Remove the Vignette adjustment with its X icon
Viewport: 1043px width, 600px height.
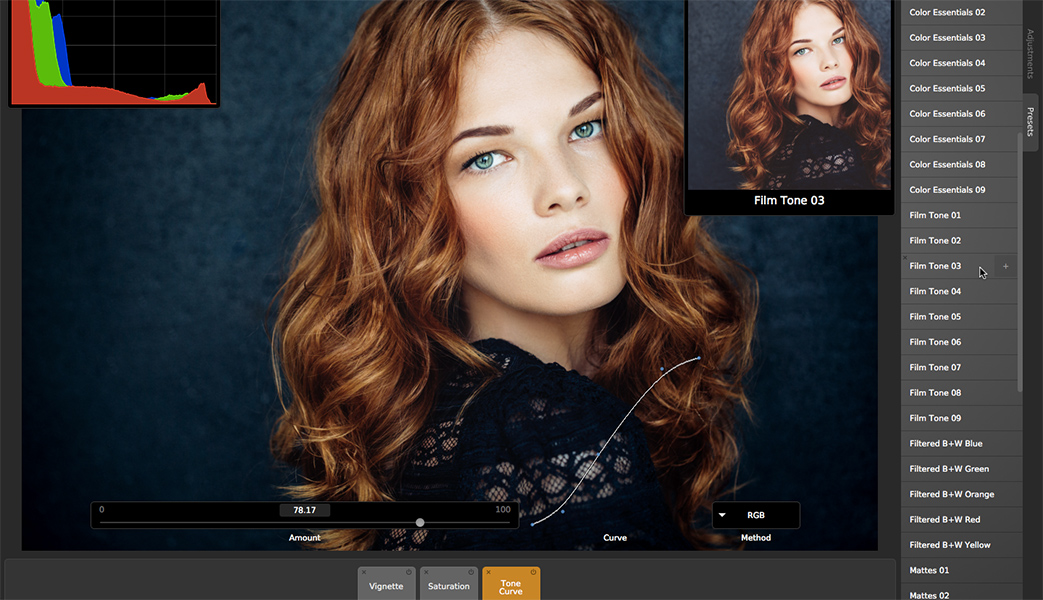pyautogui.click(x=364, y=572)
